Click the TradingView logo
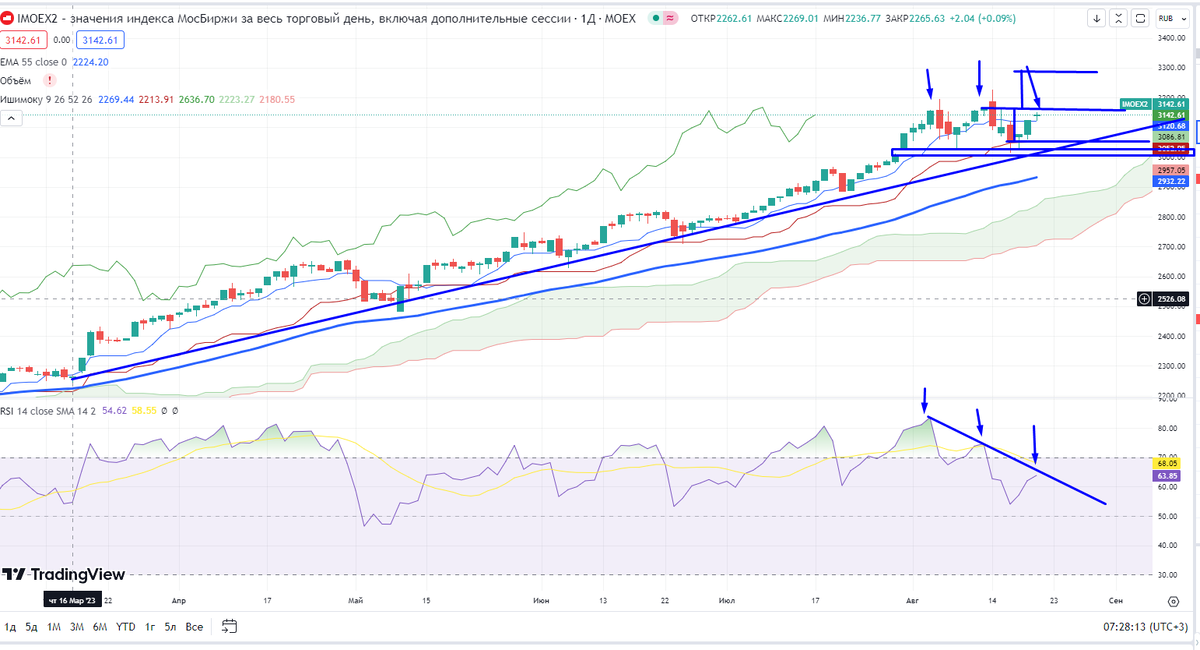 click(65, 576)
